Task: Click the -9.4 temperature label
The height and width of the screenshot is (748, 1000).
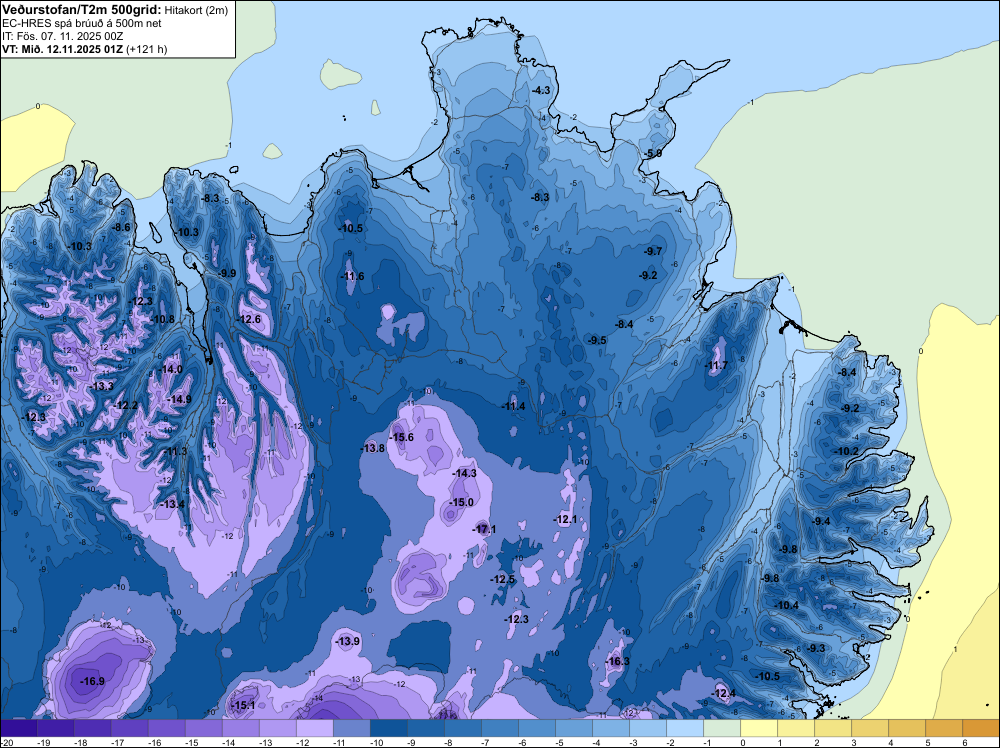Action: pyautogui.click(x=821, y=522)
